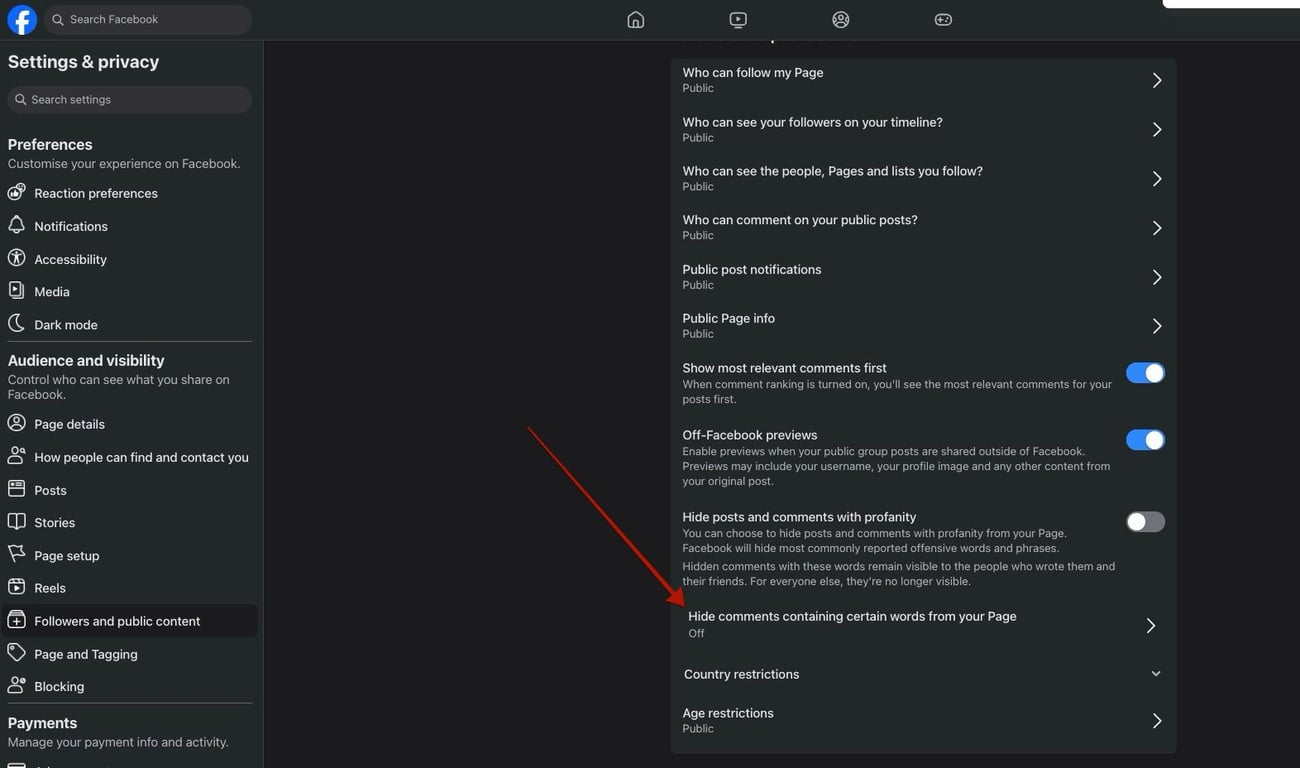Viewport: 1300px width, 768px height.
Task: Select Followers and public content menu item
Action: (x=130, y=621)
